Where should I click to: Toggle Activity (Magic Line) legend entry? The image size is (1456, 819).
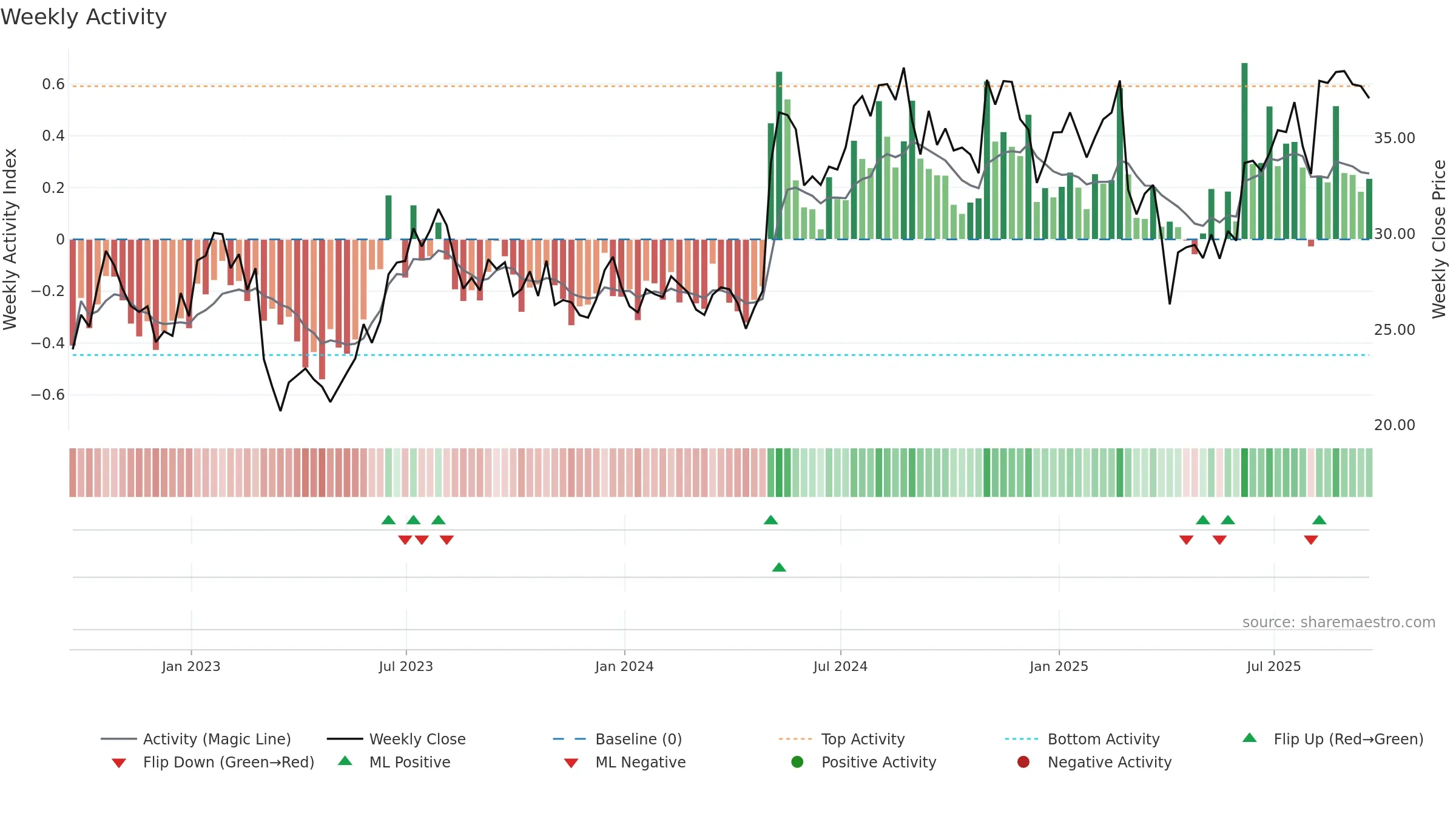point(196,739)
